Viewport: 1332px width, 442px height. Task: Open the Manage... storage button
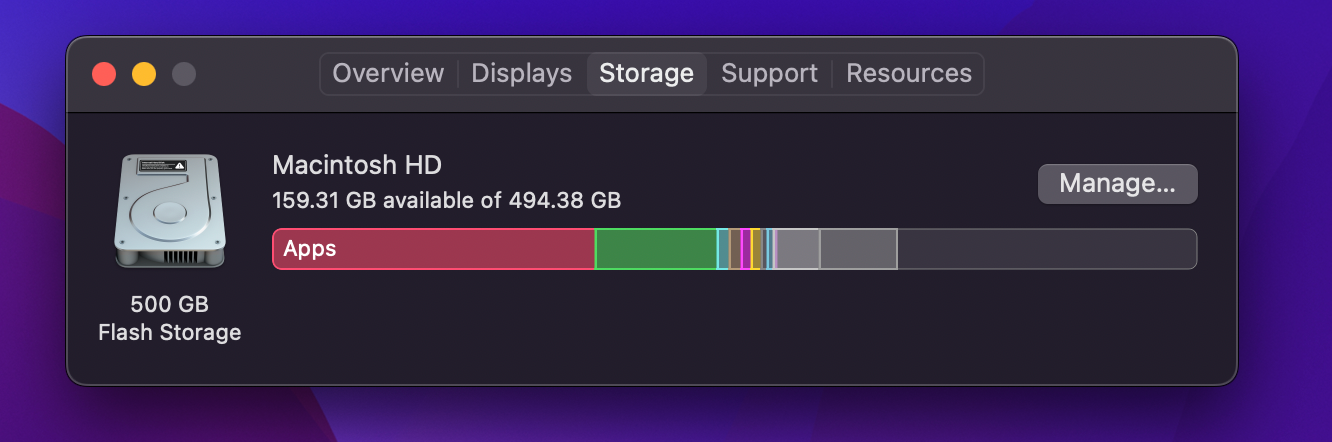[x=1117, y=184]
